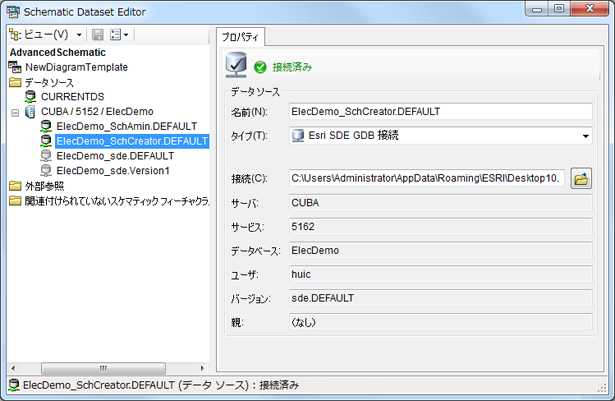Click the tree's horizontal scrollbar thumb
The height and width of the screenshot is (401, 615).
104,368
